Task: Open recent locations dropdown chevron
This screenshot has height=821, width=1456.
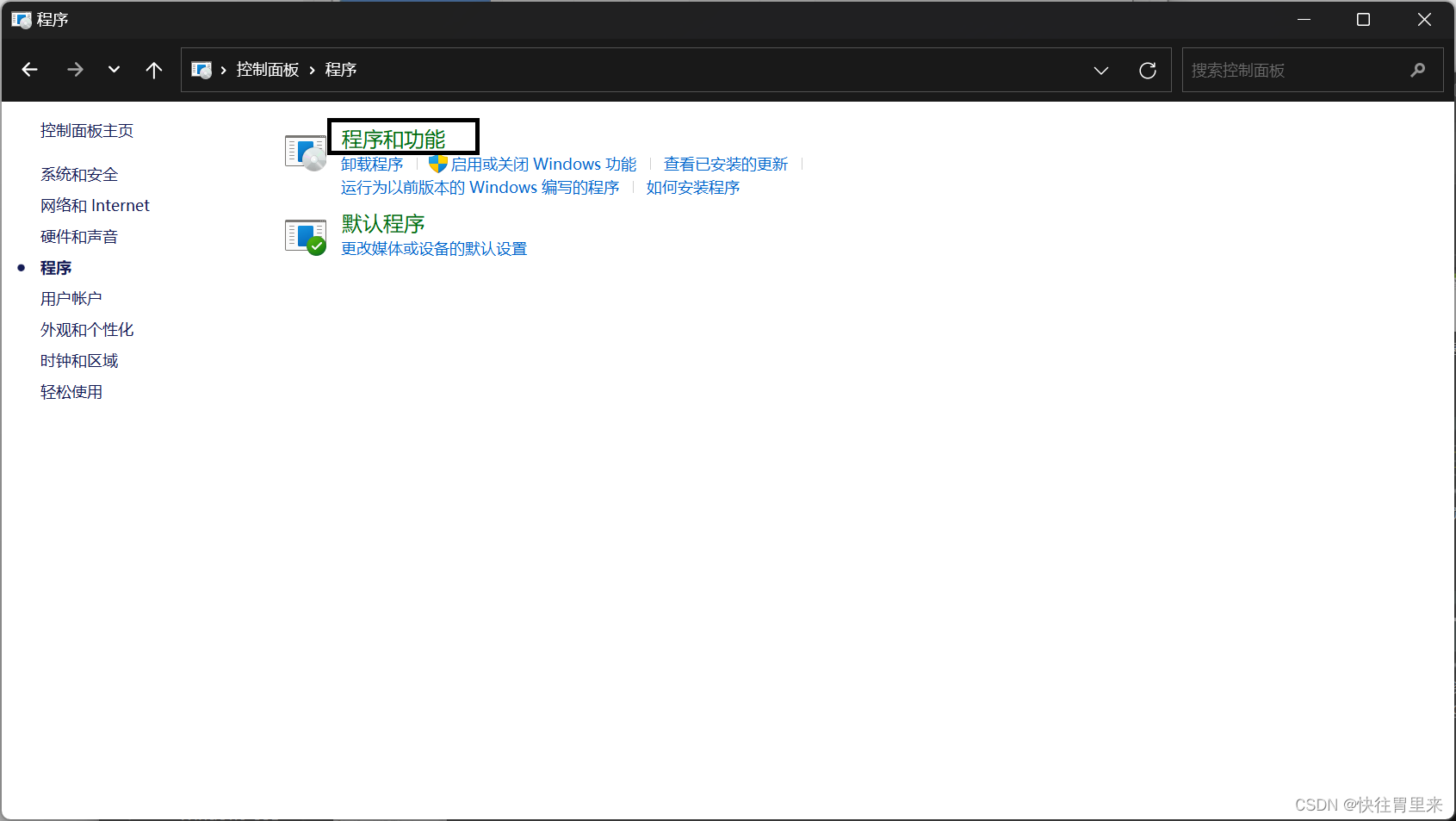Action: 114,70
